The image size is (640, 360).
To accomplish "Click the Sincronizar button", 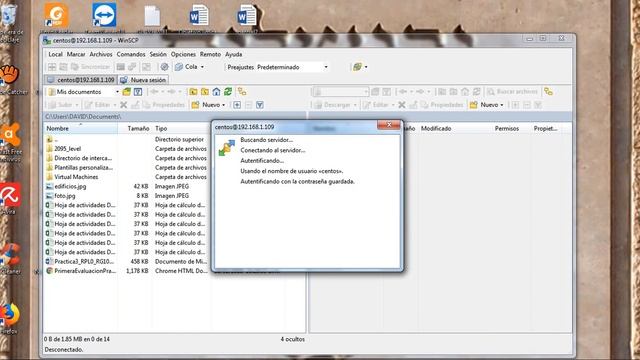I will click(x=91, y=67).
